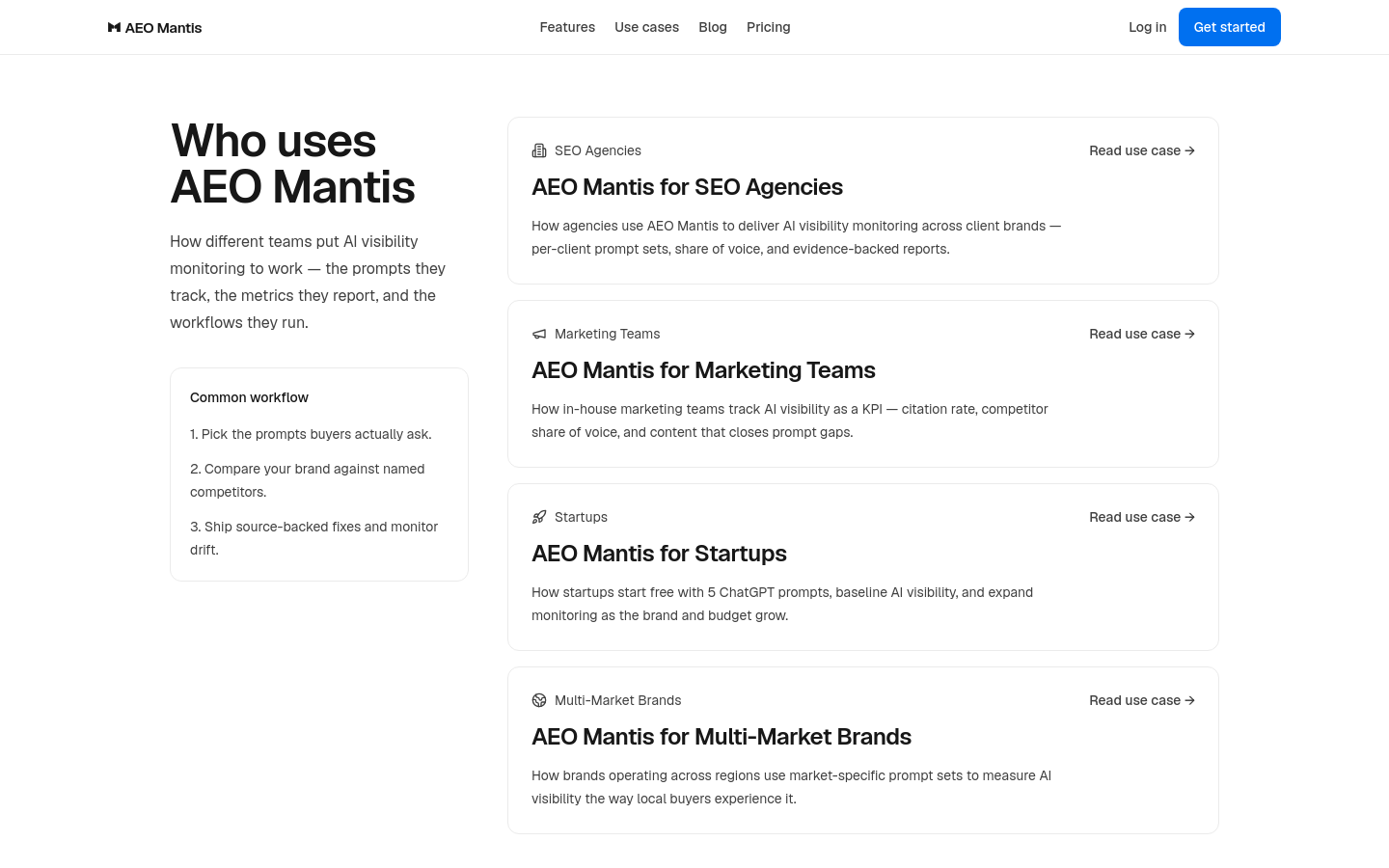Image resolution: width=1389 pixels, height=868 pixels.
Task: Click the Common workflow title
Action: (x=249, y=397)
